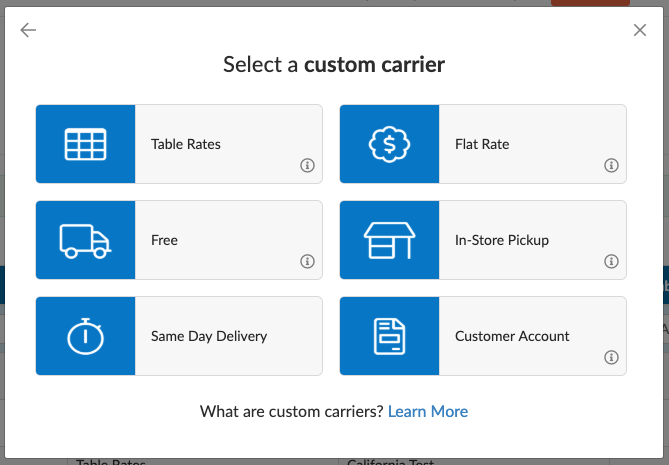669x465 pixels.
Task: Choose the Flat Rate label
Action: pos(482,144)
